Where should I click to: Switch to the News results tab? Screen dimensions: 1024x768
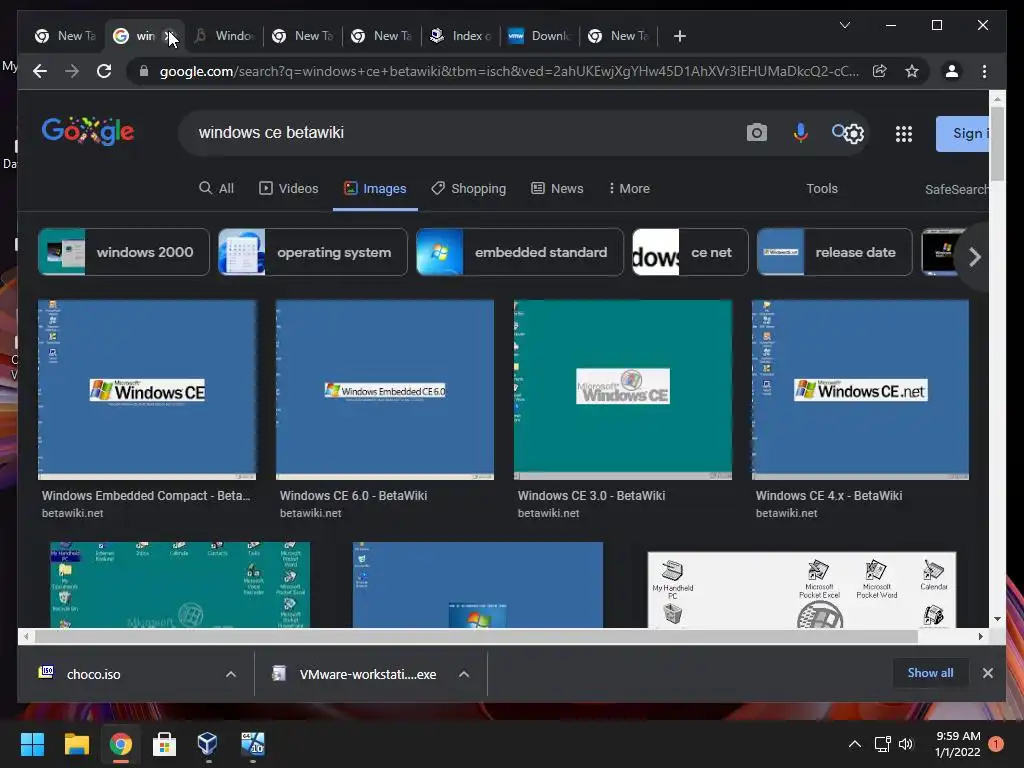click(557, 188)
